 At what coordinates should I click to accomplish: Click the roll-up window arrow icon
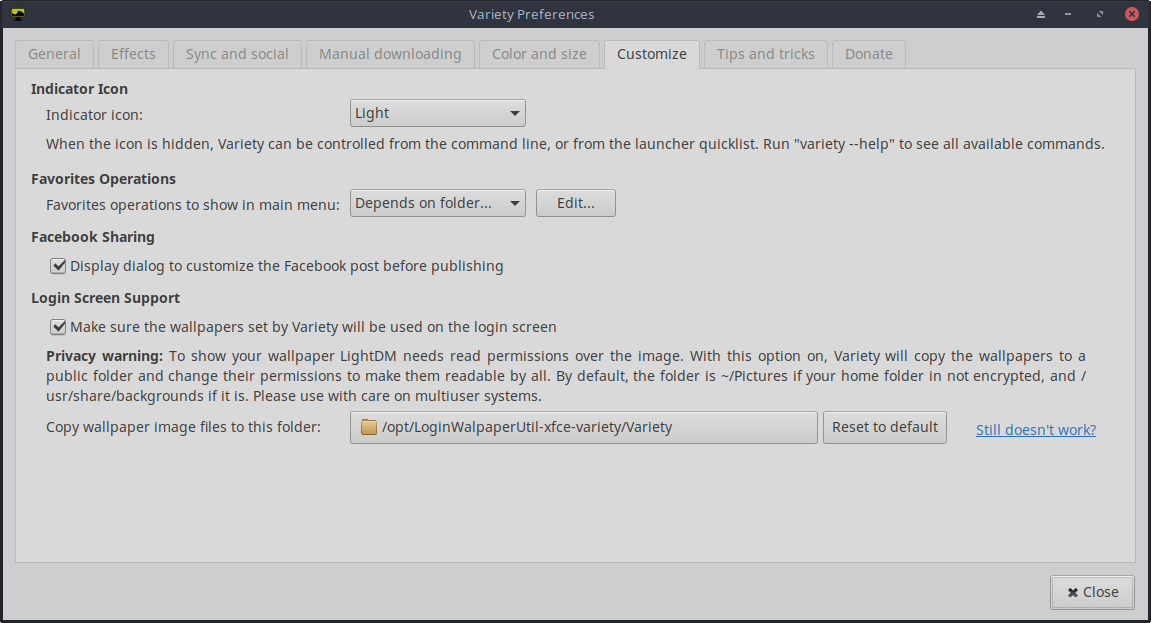tap(1041, 14)
